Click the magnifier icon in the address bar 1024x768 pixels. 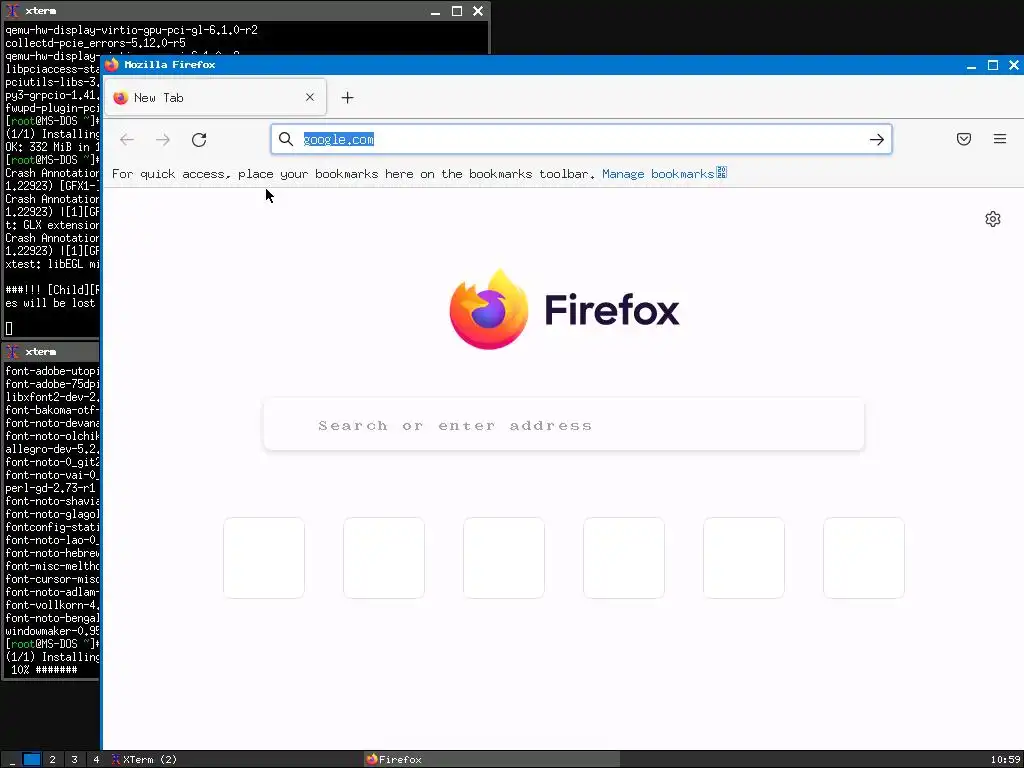[285, 139]
